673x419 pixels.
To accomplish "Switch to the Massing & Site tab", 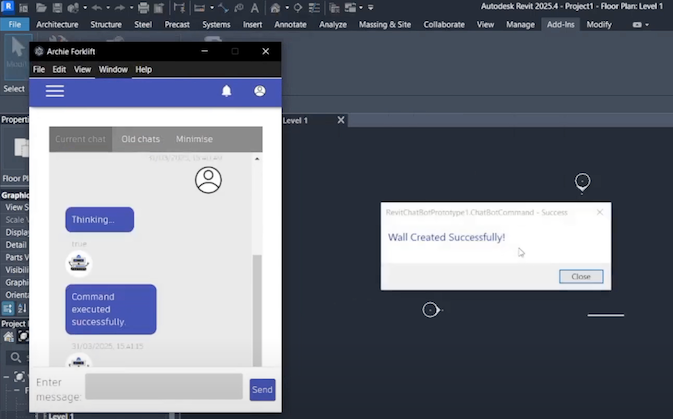I will coord(385,24).
